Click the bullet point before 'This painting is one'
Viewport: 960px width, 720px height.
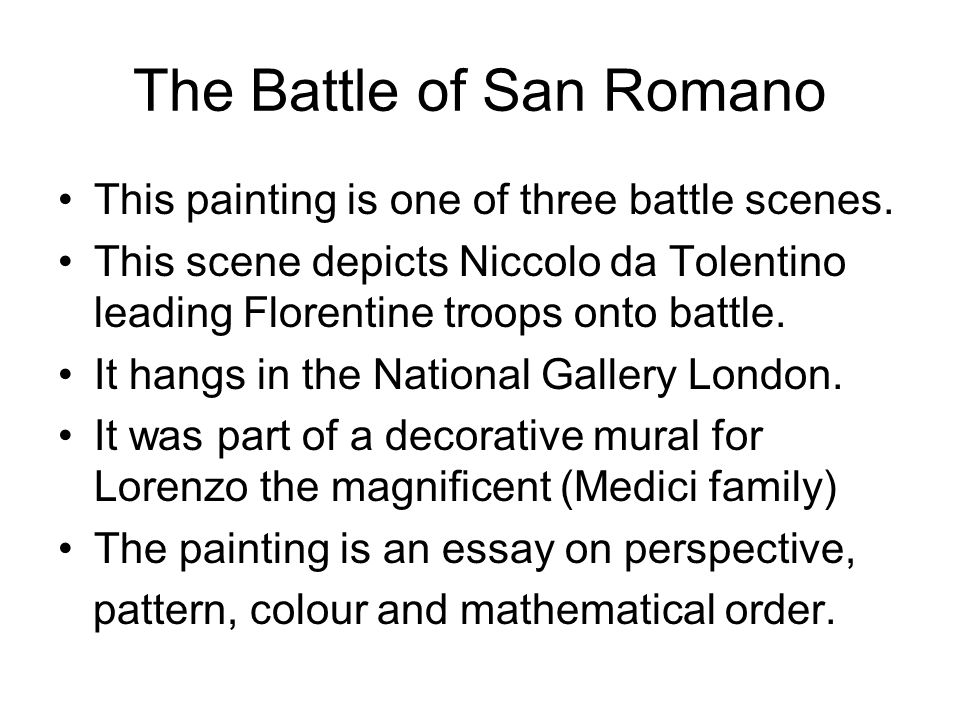tap(66, 200)
